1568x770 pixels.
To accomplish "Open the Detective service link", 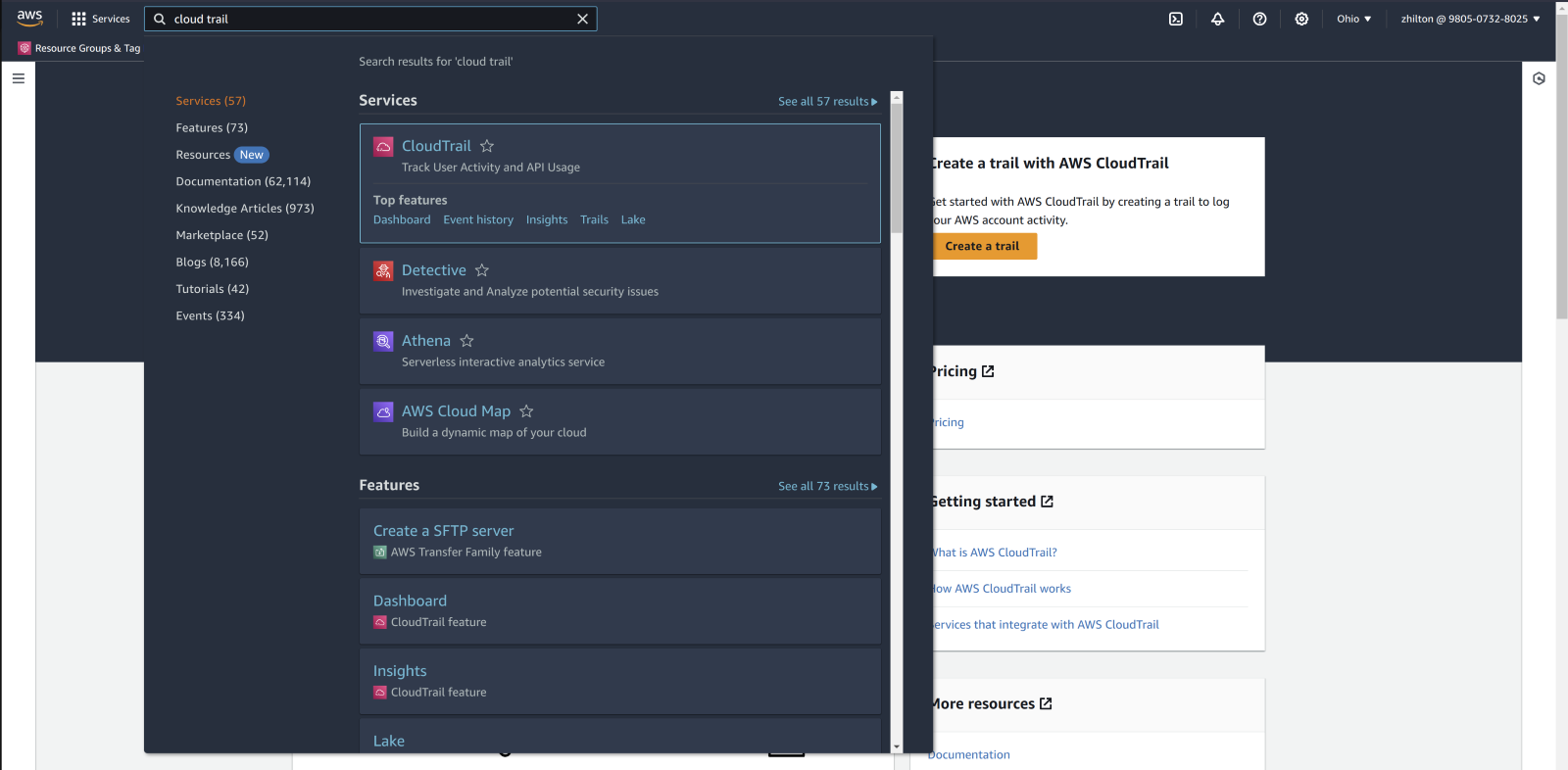I will (434, 270).
